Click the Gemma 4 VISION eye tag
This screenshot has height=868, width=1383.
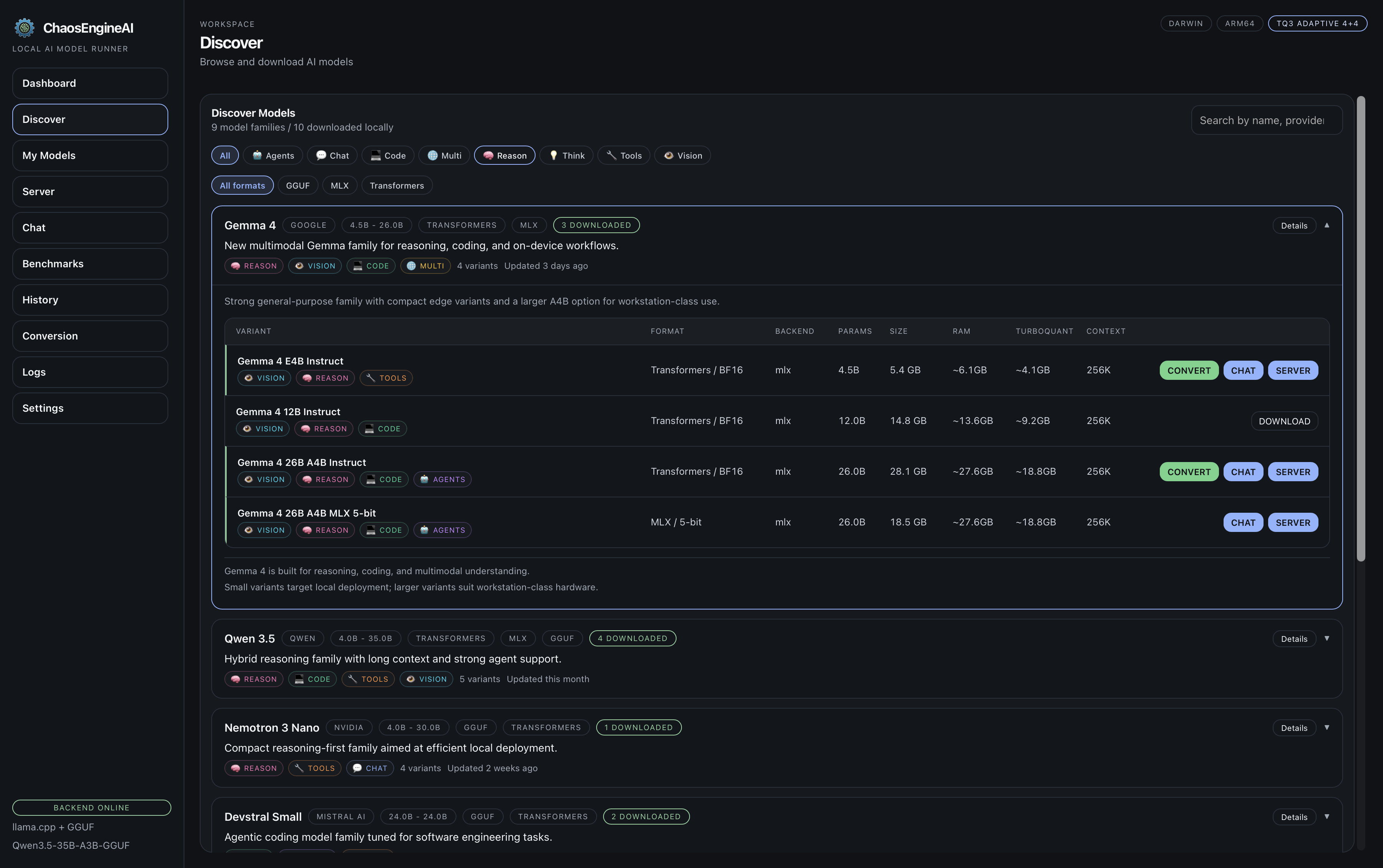(x=315, y=266)
